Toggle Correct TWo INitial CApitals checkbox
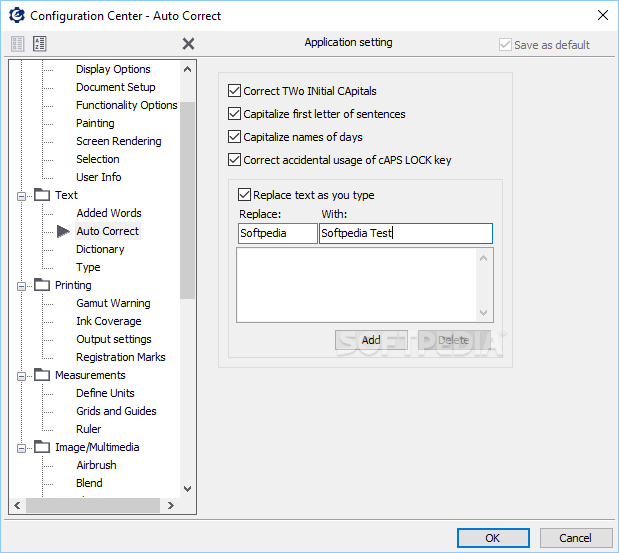 [x=234, y=91]
